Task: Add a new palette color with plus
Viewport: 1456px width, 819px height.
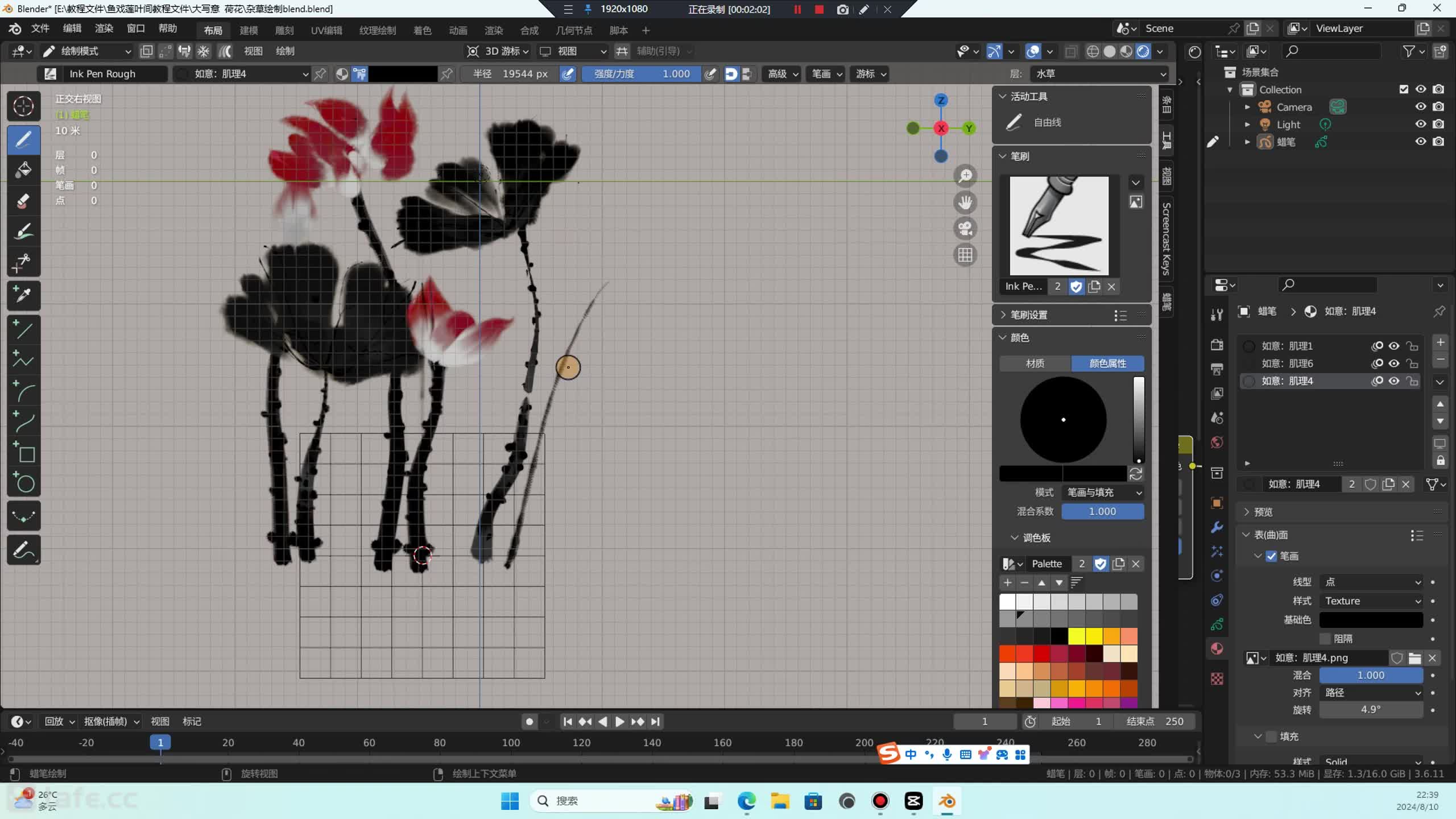Action: coord(1008,582)
